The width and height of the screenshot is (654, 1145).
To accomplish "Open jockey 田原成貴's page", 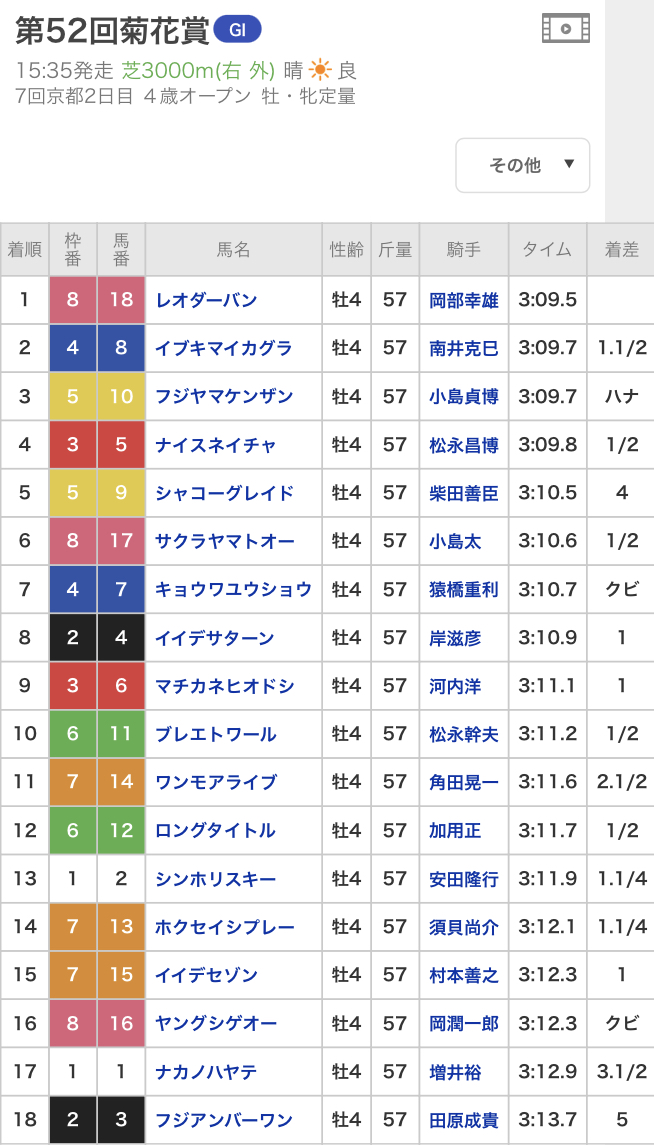I will point(463,1120).
